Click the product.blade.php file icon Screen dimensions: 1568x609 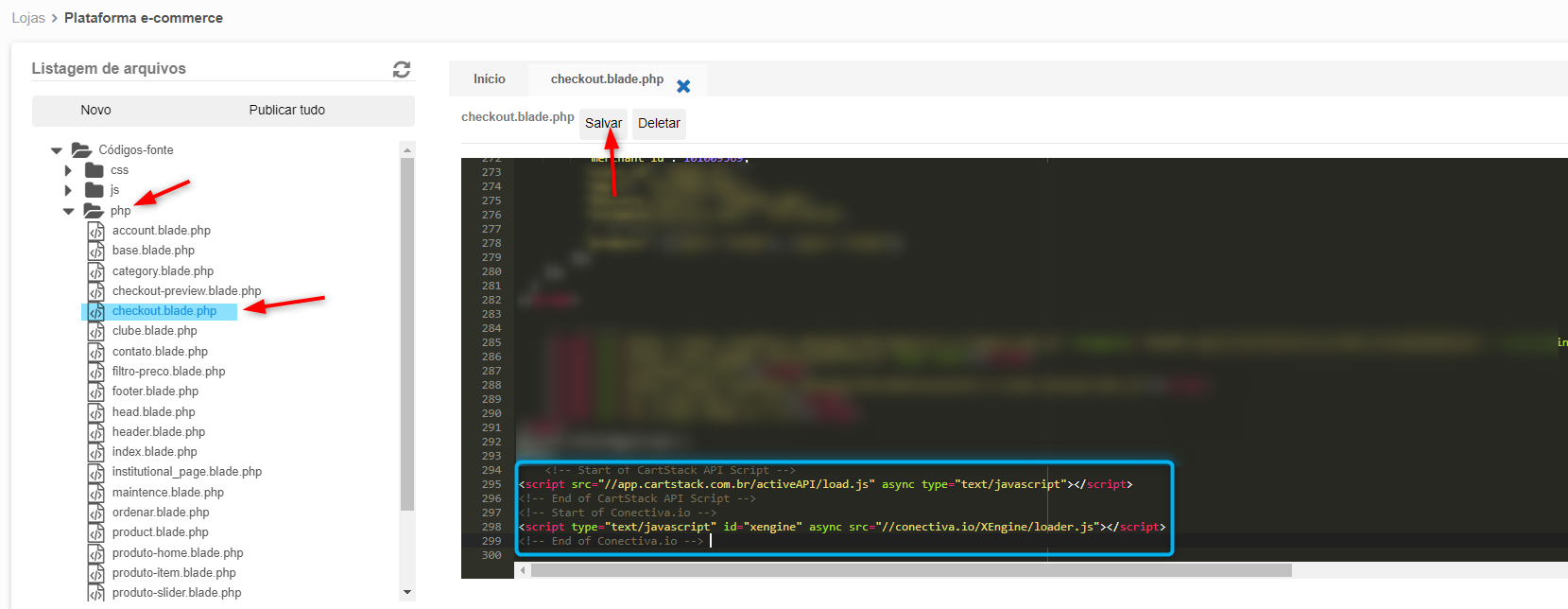[x=96, y=532]
